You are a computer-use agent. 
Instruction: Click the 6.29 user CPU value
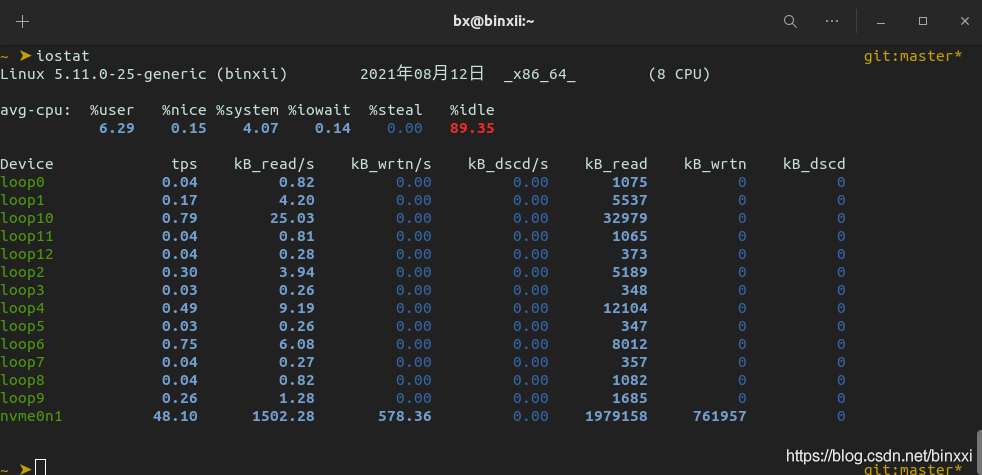[116, 128]
